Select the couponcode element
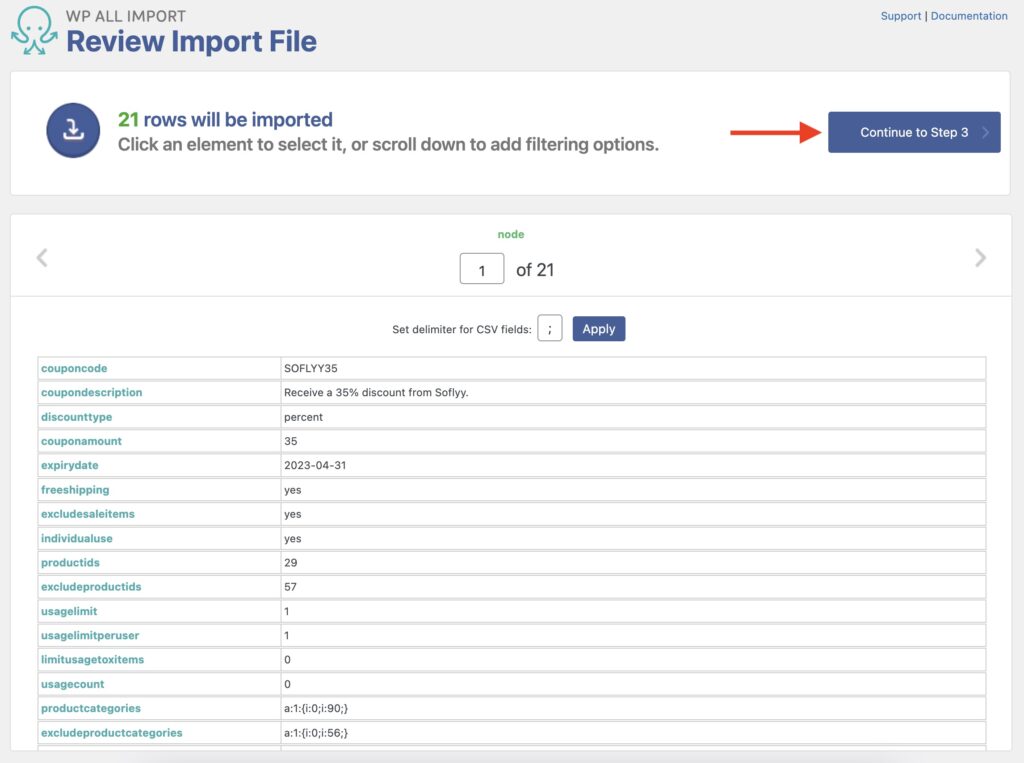Viewport: 1024px width, 763px height. [73, 367]
